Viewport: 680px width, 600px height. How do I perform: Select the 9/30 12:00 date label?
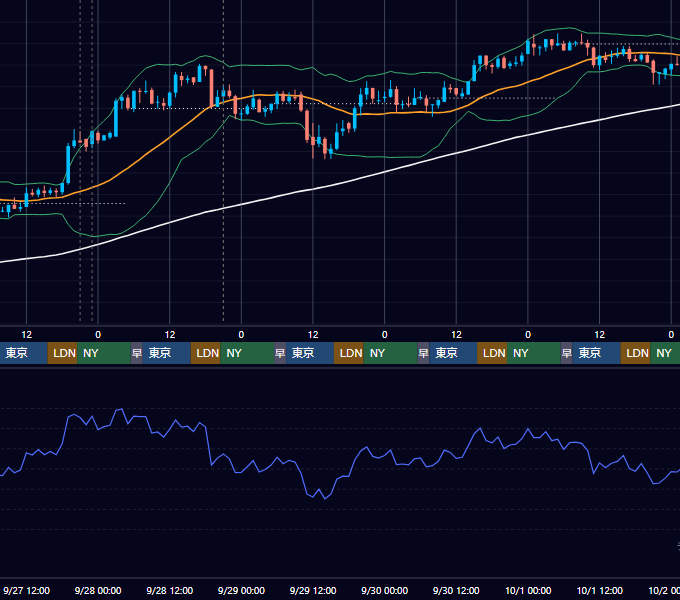(456, 590)
